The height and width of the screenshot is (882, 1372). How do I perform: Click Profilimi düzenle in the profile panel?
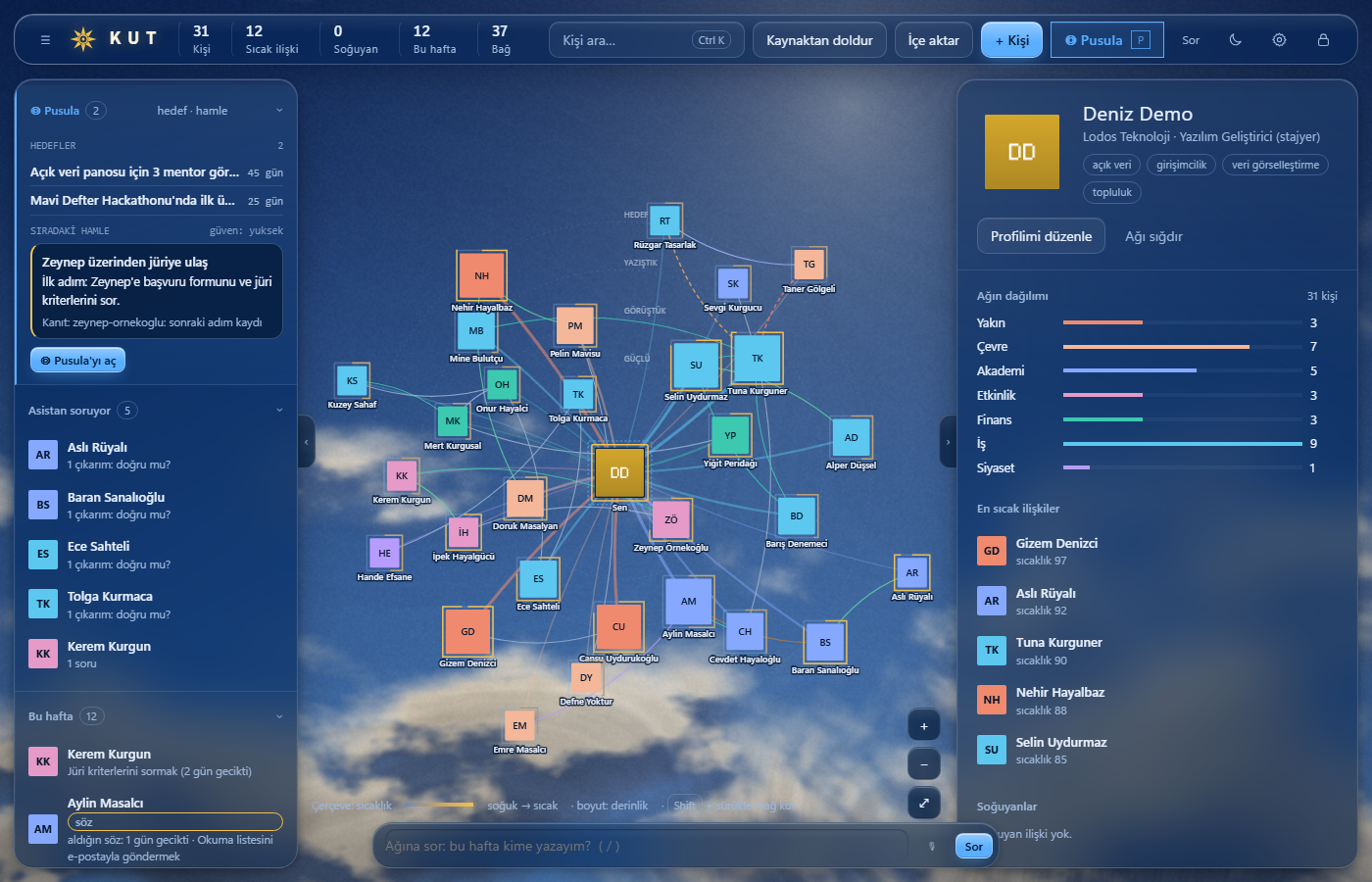[x=1041, y=236]
